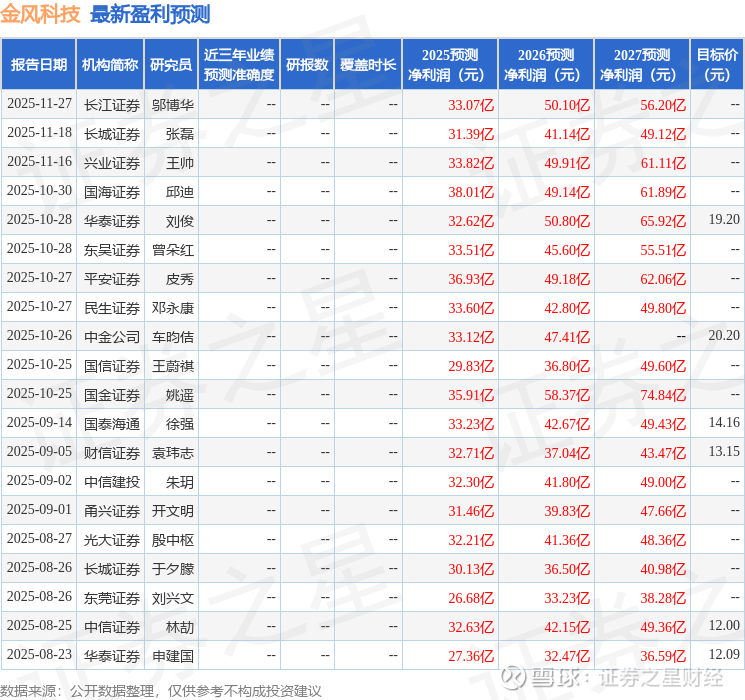Image resolution: width=745 pixels, height=700 pixels.
Task: Click institution 国海证券
Action: coord(112,192)
